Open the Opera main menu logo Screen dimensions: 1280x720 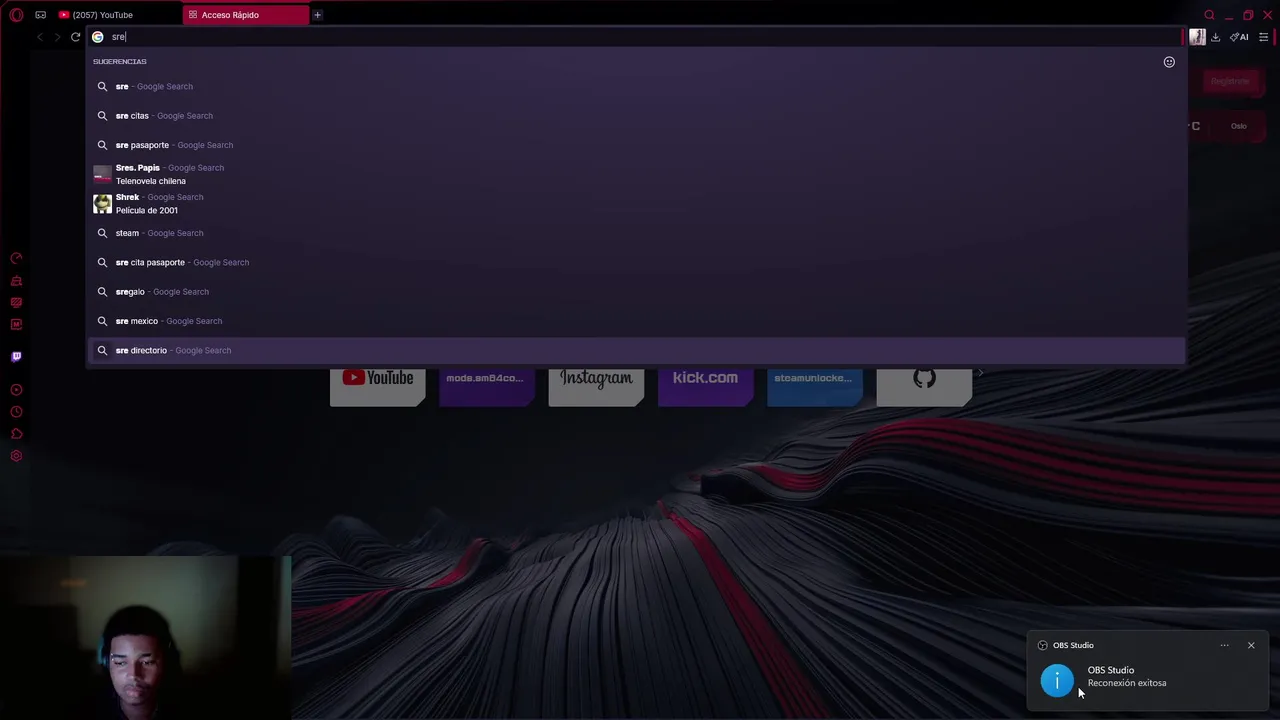pyautogui.click(x=16, y=15)
